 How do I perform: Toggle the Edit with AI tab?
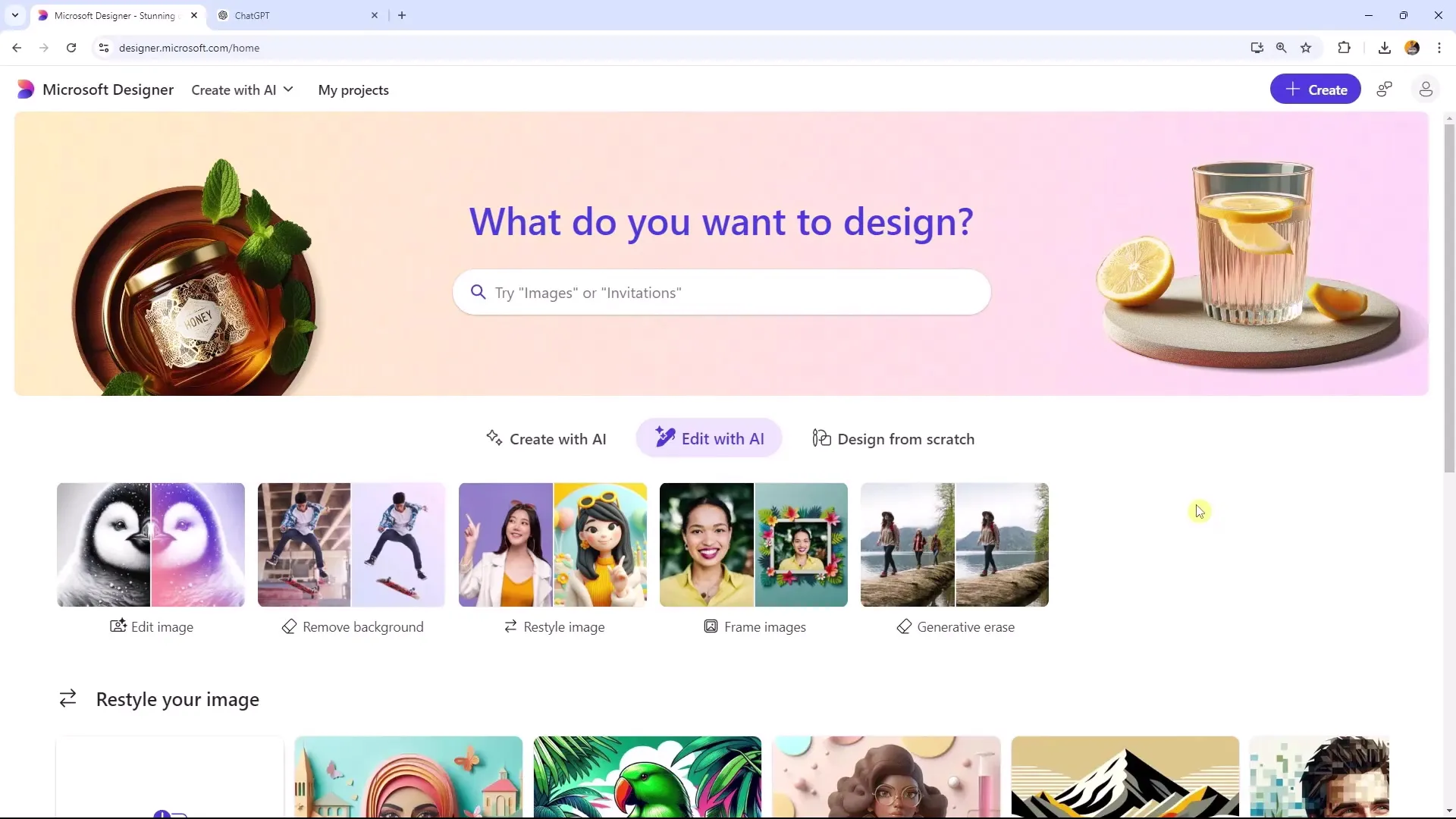pos(710,439)
